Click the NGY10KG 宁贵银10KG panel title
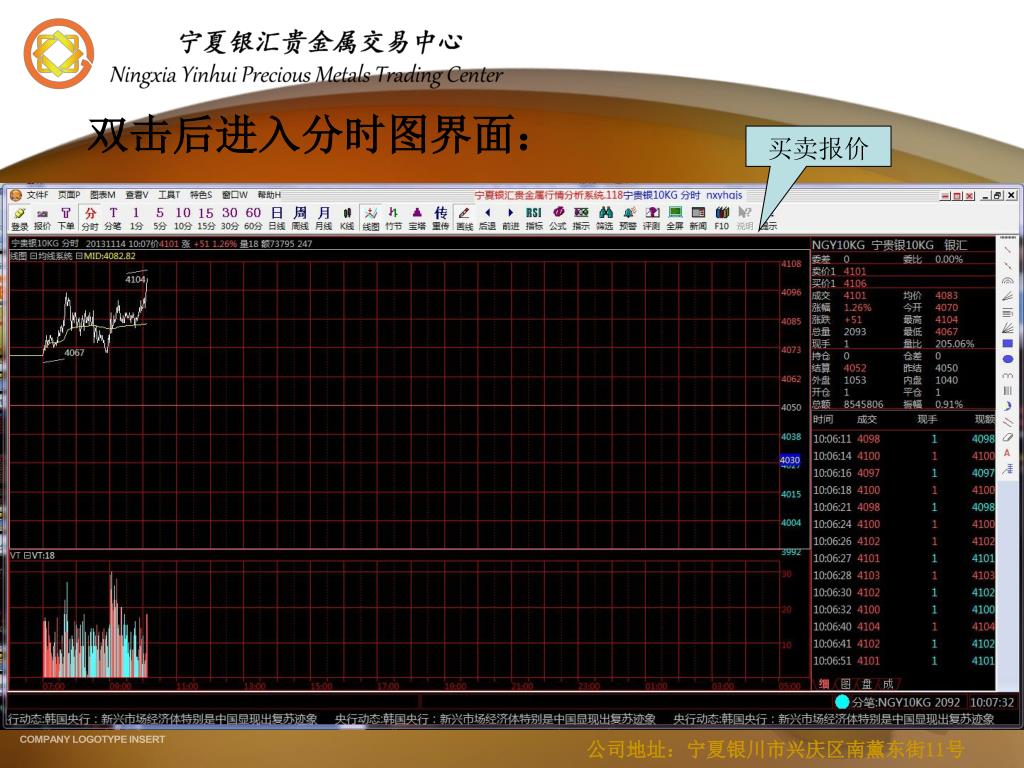Image resolution: width=1024 pixels, height=768 pixels. tap(889, 245)
